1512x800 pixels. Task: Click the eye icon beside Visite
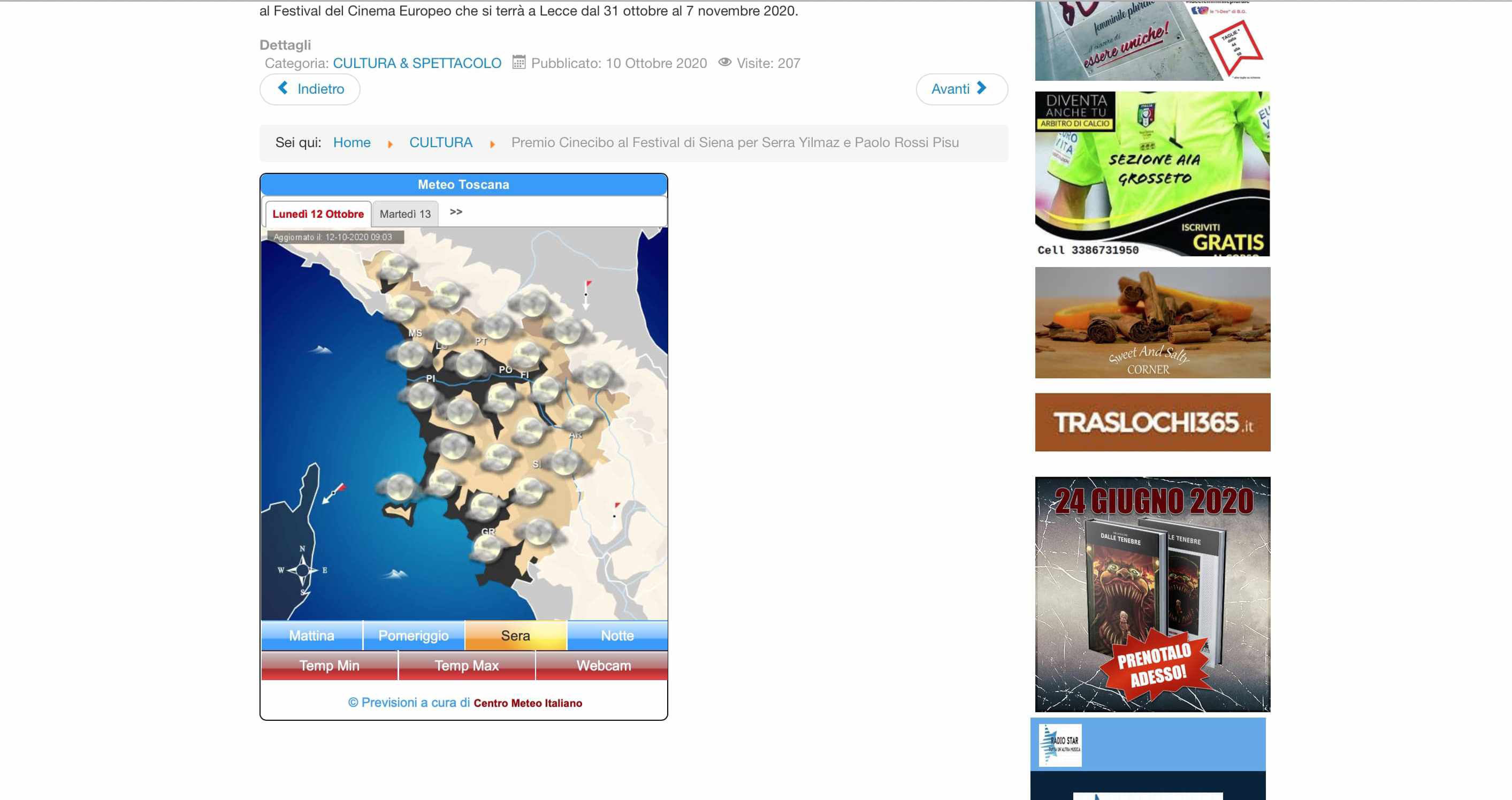click(725, 62)
